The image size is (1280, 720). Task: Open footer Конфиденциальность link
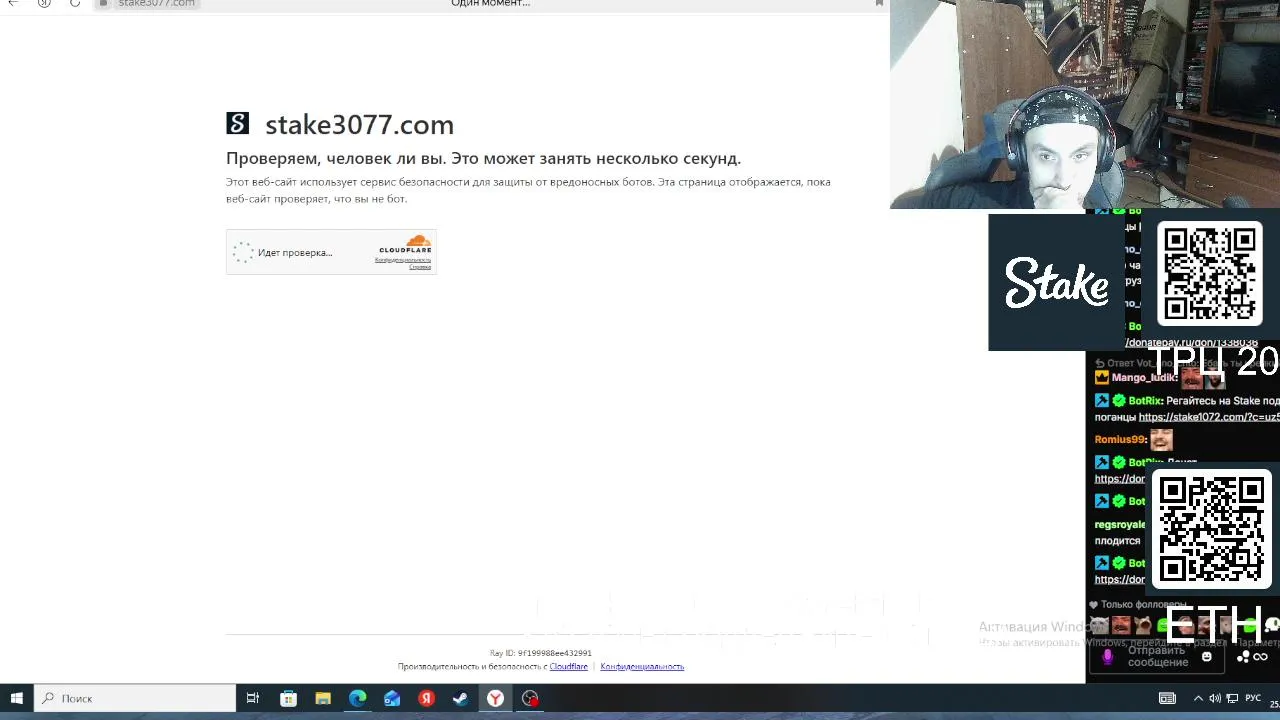(x=642, y=667)
